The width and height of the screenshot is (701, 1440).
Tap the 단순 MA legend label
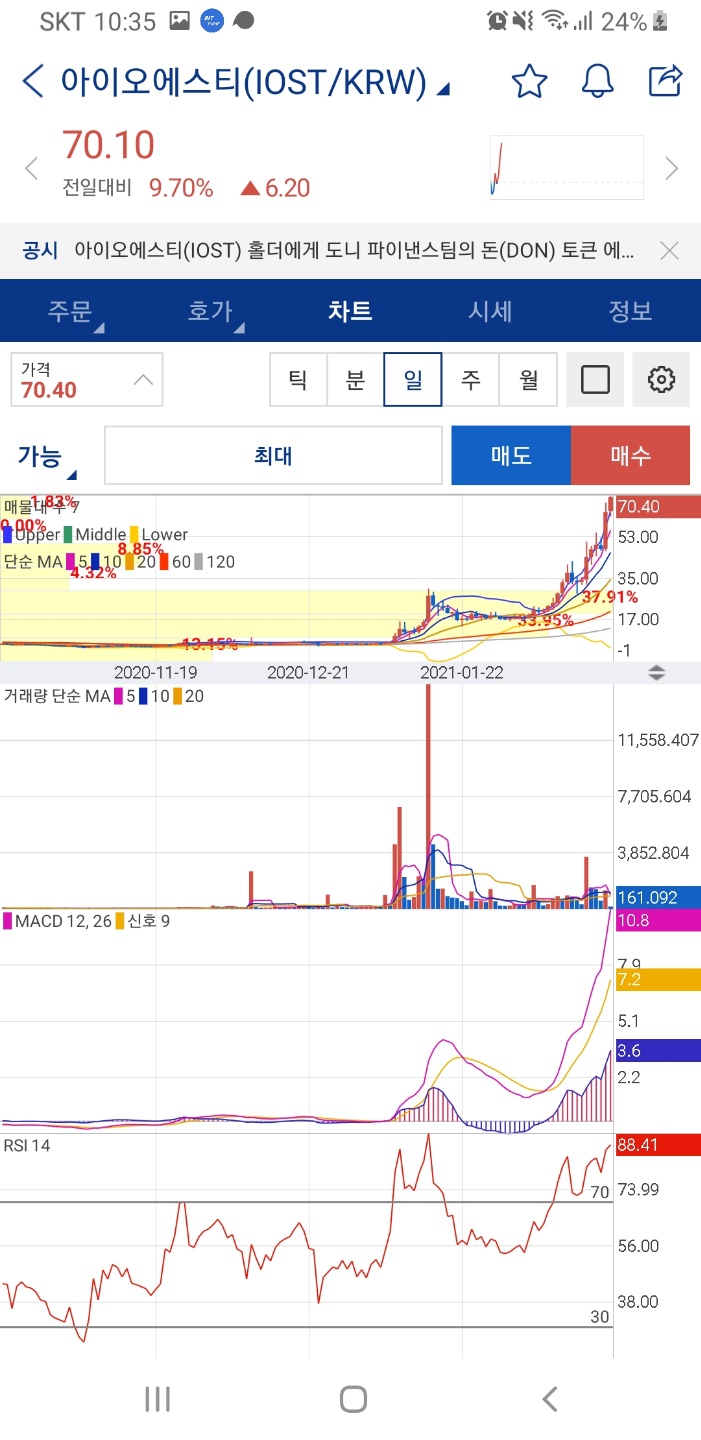pos(33,562)
